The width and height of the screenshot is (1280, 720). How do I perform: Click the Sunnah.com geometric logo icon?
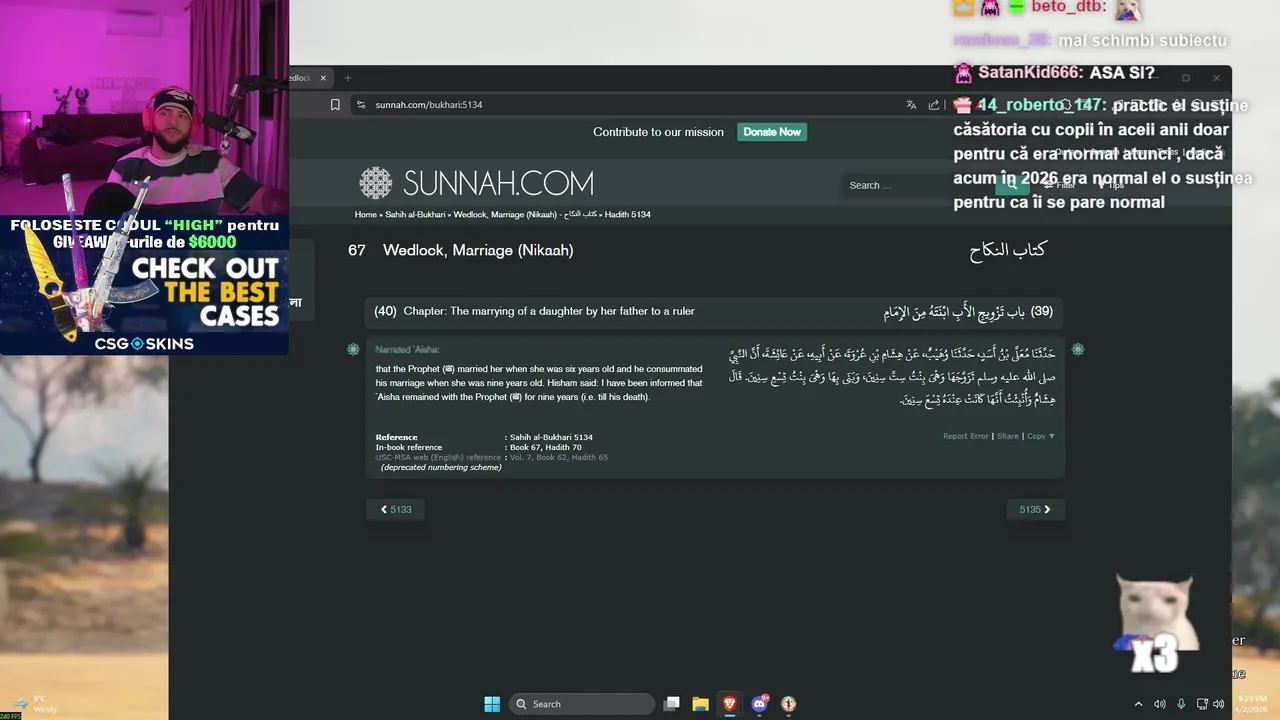[x=376, y=183]
